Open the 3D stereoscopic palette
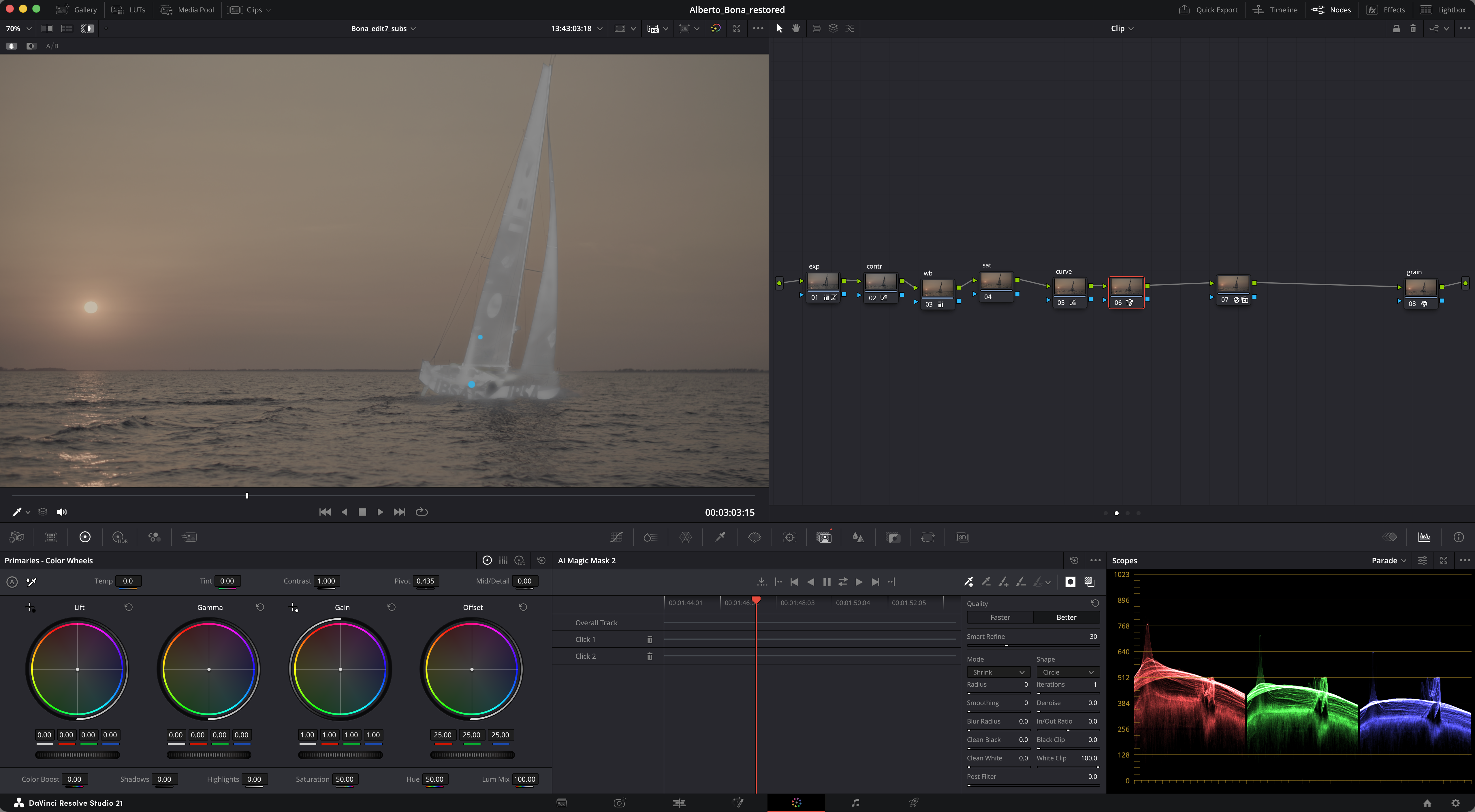 click(x=962, y=537)
